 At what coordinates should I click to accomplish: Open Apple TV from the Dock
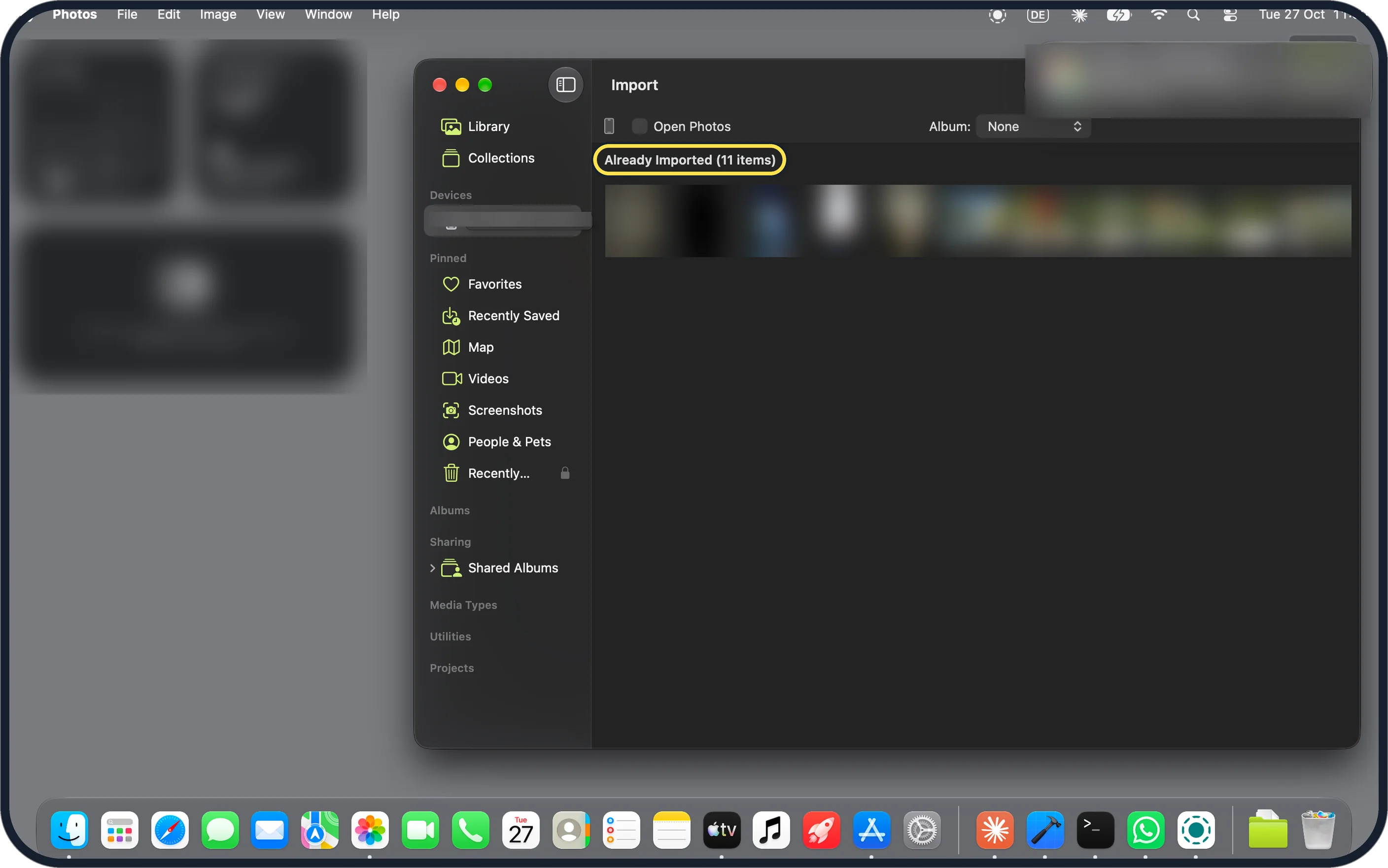[722, 830]
